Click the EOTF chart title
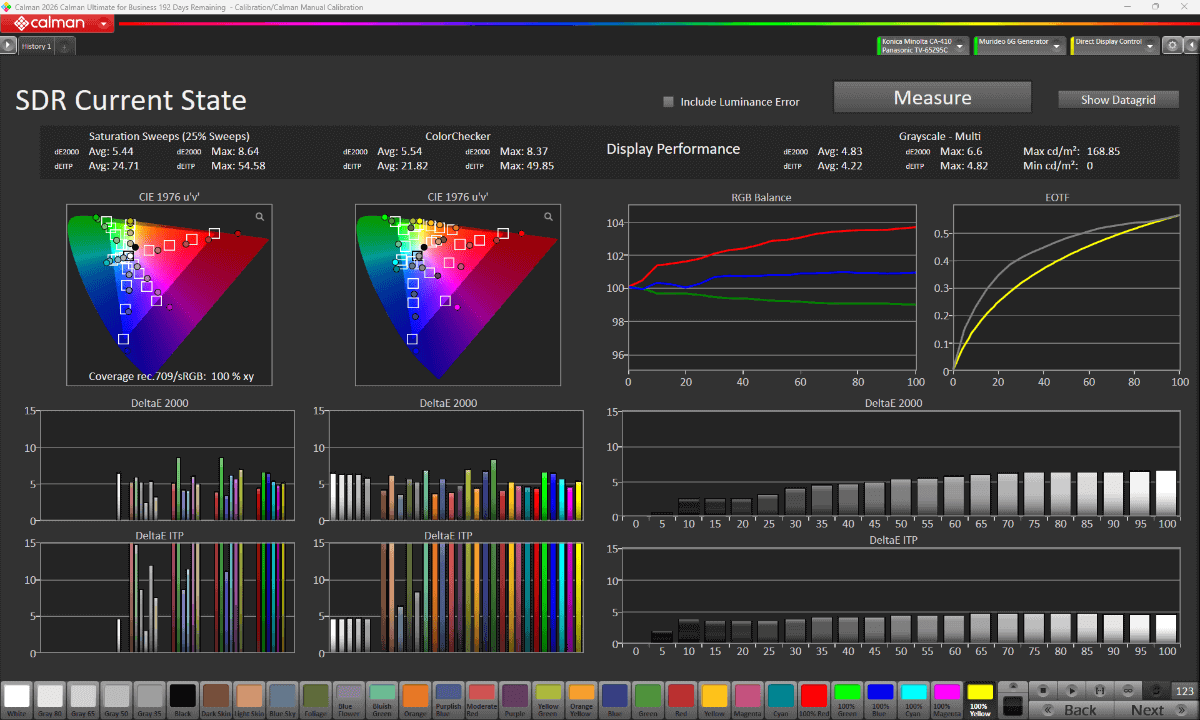 1058,197
